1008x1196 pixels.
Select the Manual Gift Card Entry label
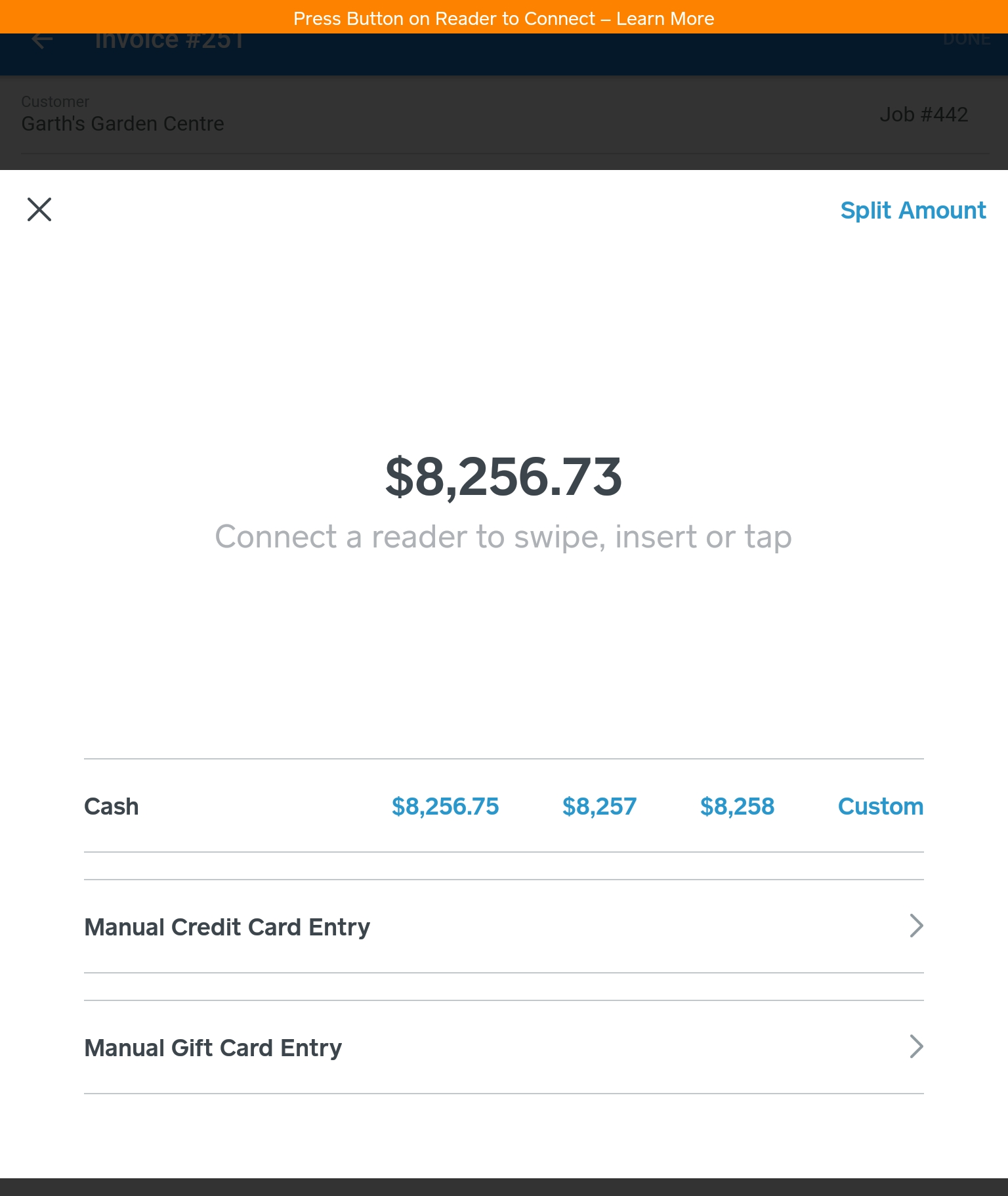click(213, 1048)
